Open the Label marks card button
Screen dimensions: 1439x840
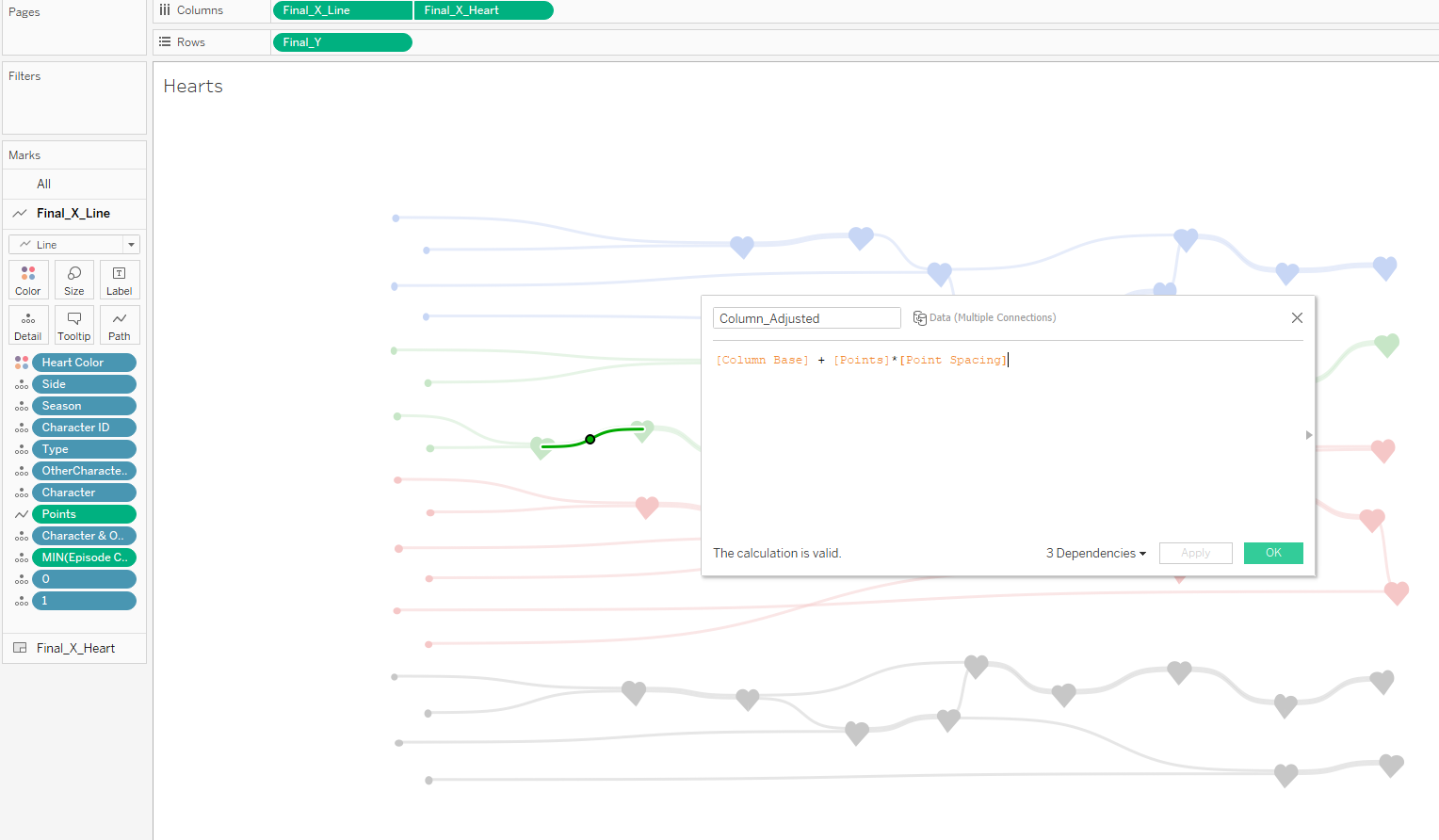(x=120, y=280)
